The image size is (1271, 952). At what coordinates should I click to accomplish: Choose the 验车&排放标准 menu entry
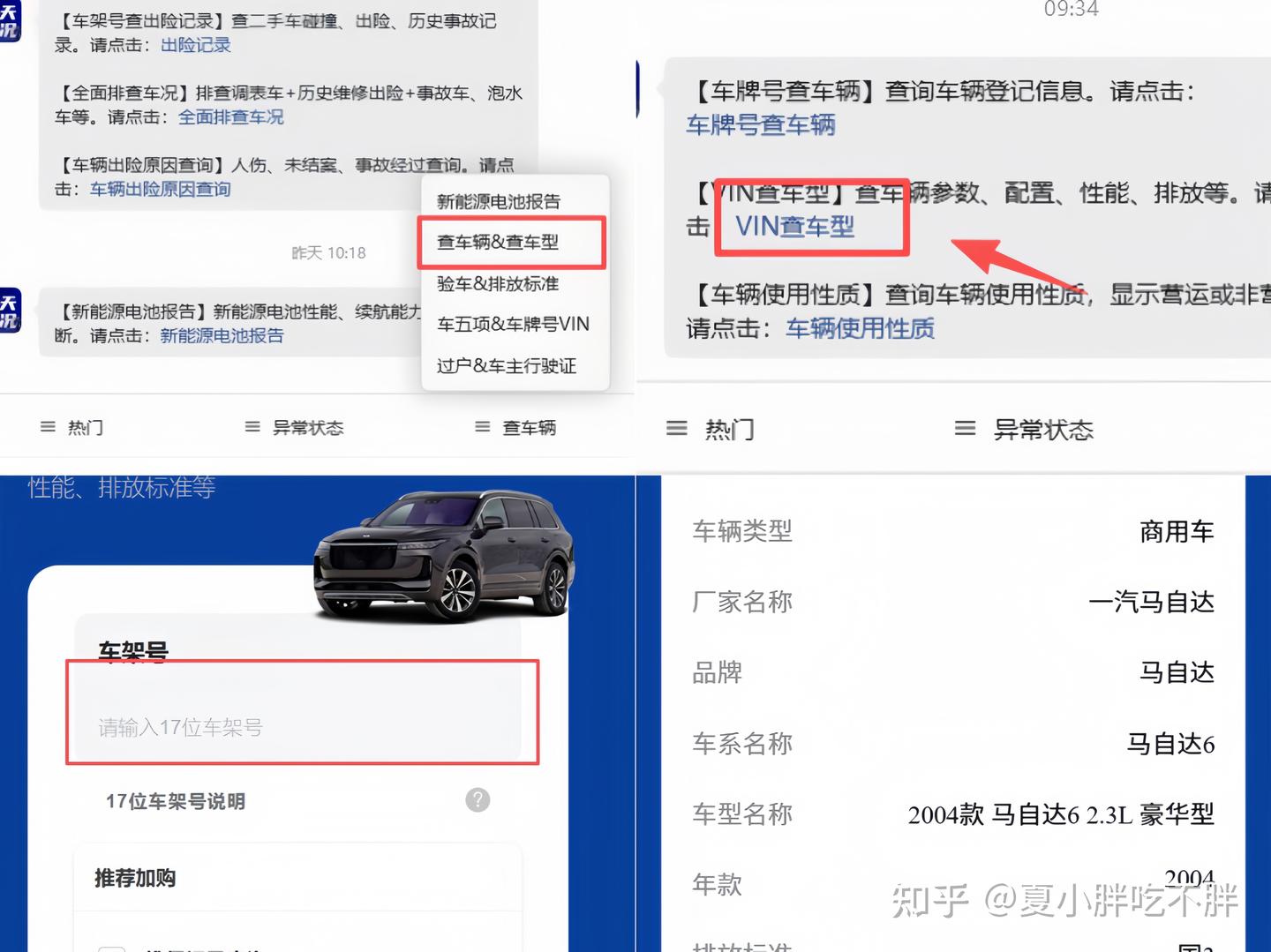(498, 283)
